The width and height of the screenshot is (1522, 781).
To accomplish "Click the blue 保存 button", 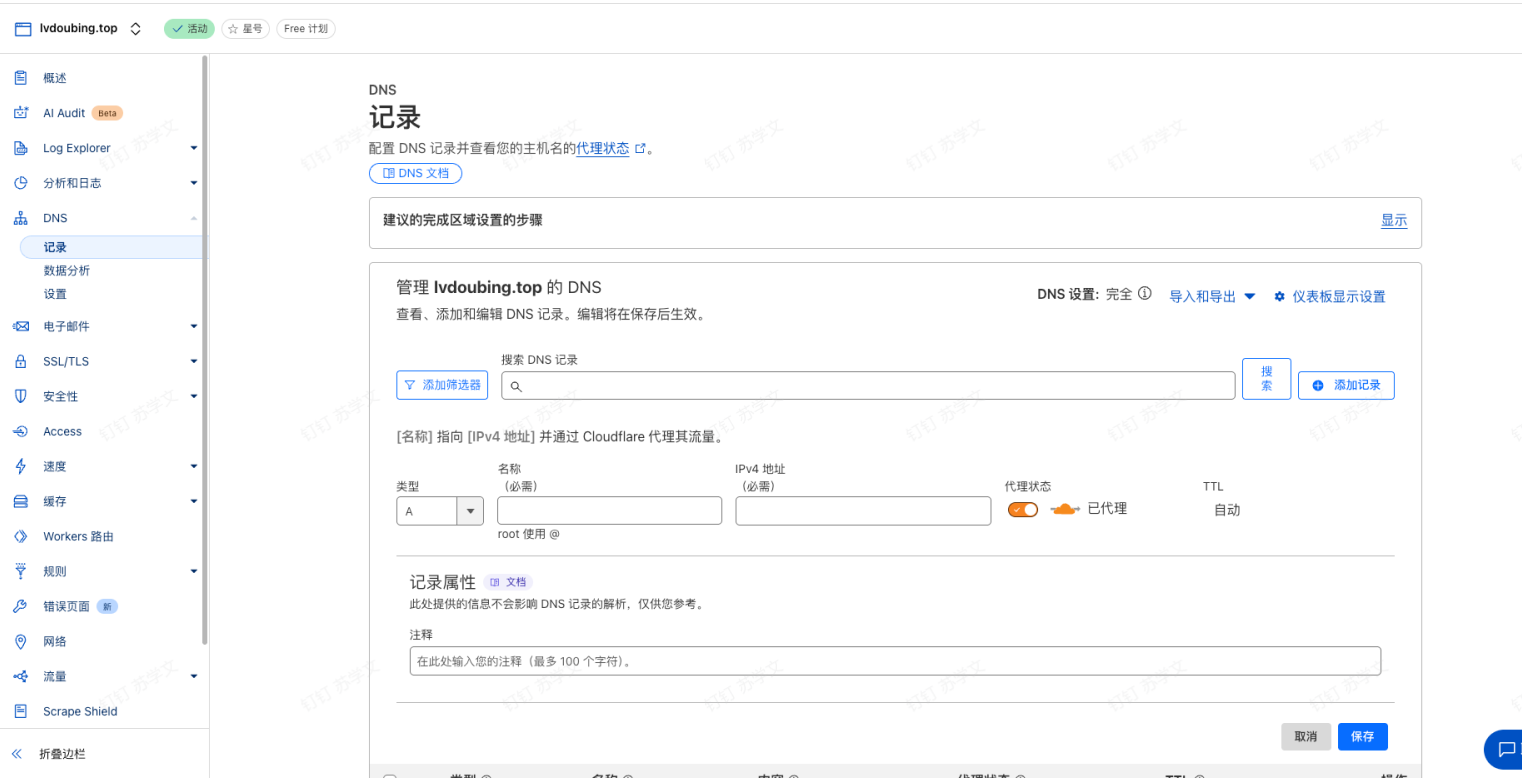I will [1362, 736].
